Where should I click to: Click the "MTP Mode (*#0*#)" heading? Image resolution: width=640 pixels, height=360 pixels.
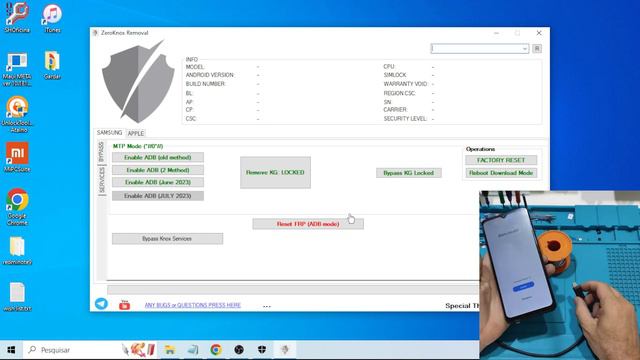coord(138,146)
